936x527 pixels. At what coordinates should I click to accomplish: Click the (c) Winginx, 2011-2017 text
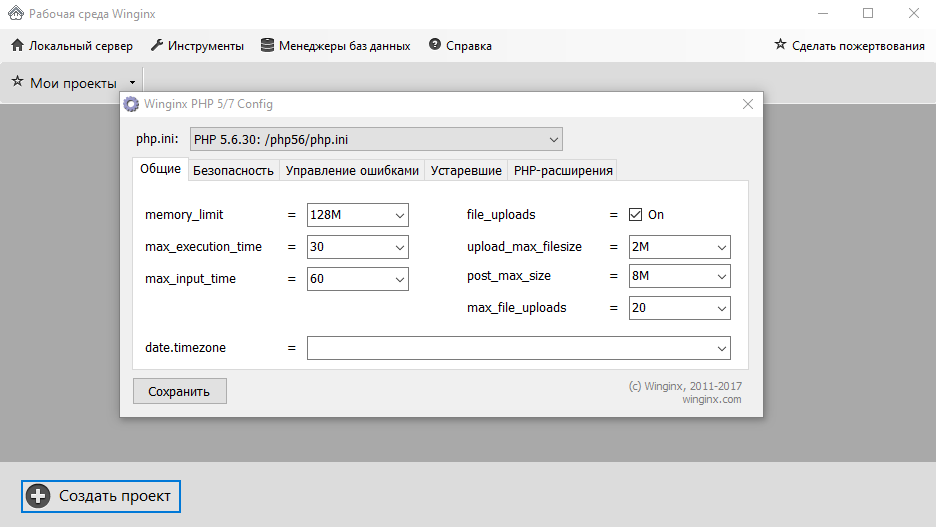point(685,386)
